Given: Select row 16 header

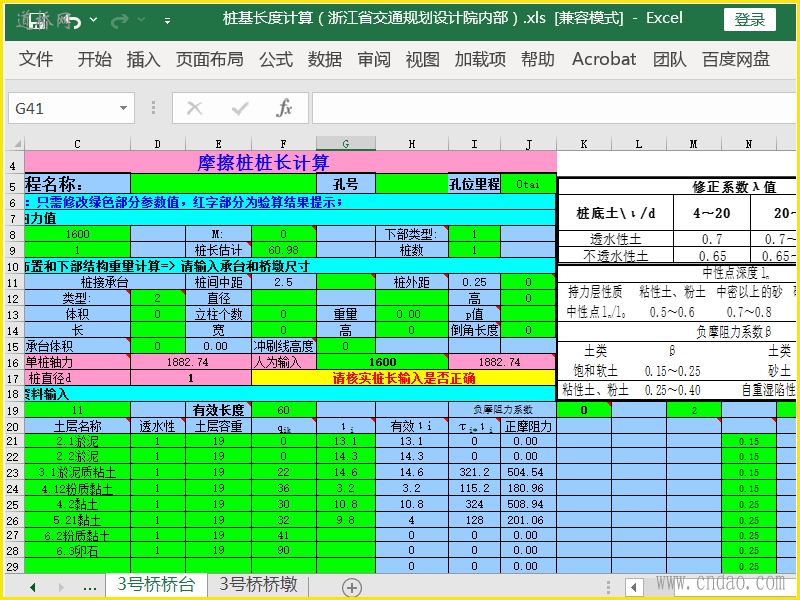Looking at the screenshot, I should (14, 363).
